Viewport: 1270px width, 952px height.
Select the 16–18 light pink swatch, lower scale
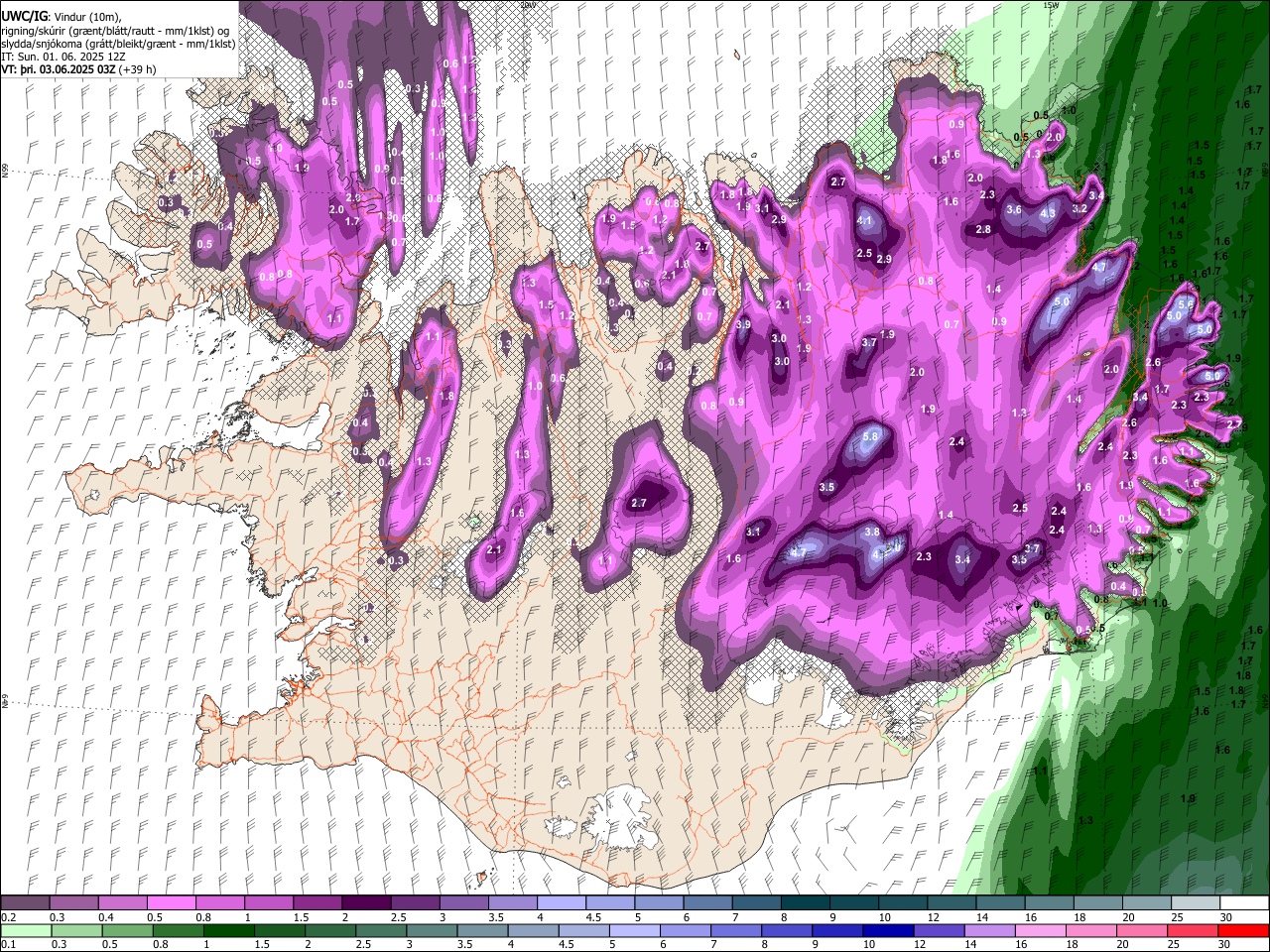1041,931
